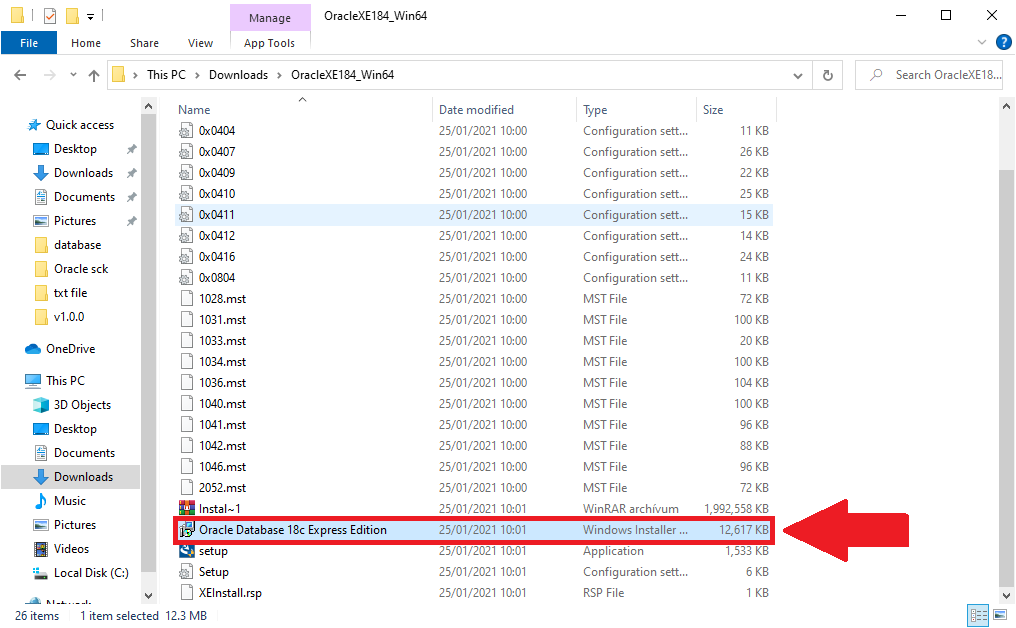This screenshot has width=1016, height=628.
Task: Open the Customize Quick Access Toolbar dropdown
Action: pyautogui.click(x=91, y=16)
